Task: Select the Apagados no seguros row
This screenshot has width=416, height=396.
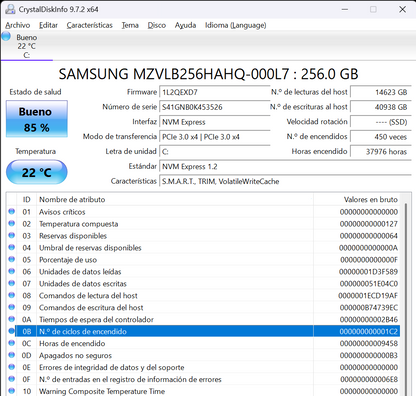Action: pyautogui.click(x=203, y=355)
